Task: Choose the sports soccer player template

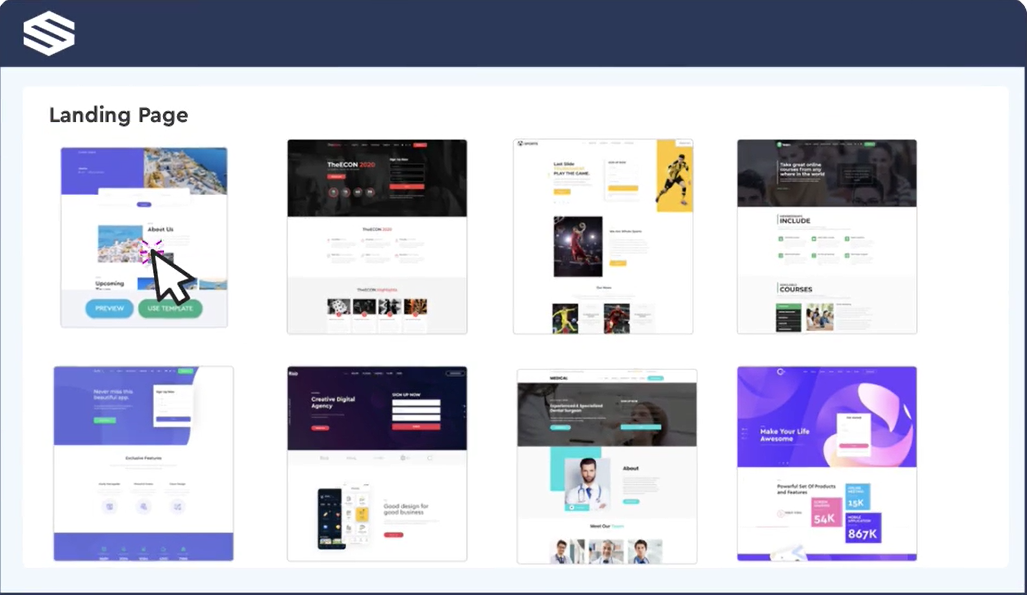Action: (603, 236)
